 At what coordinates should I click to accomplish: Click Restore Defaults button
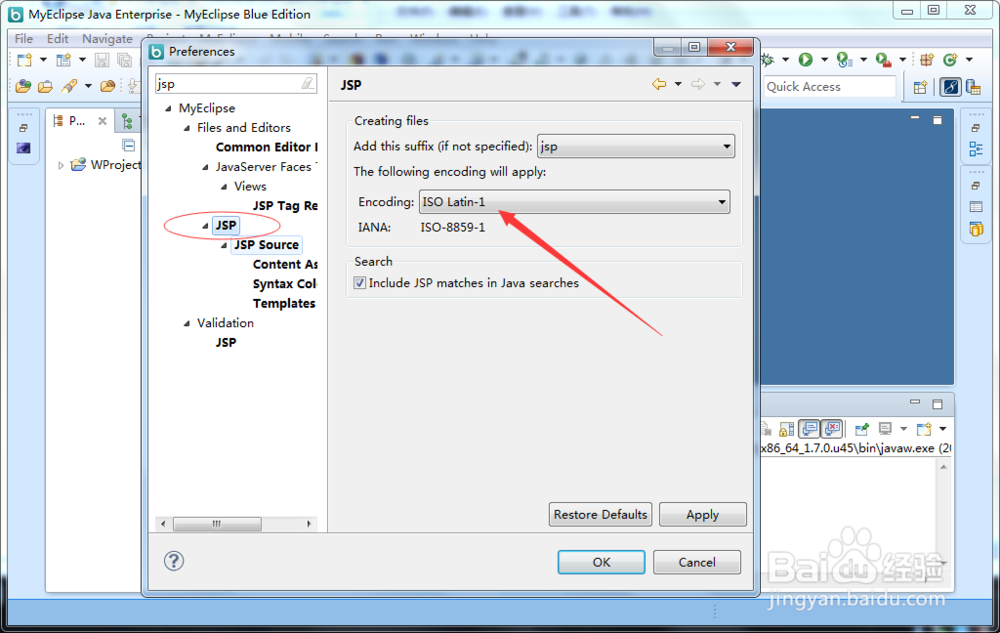pos(600,514)
